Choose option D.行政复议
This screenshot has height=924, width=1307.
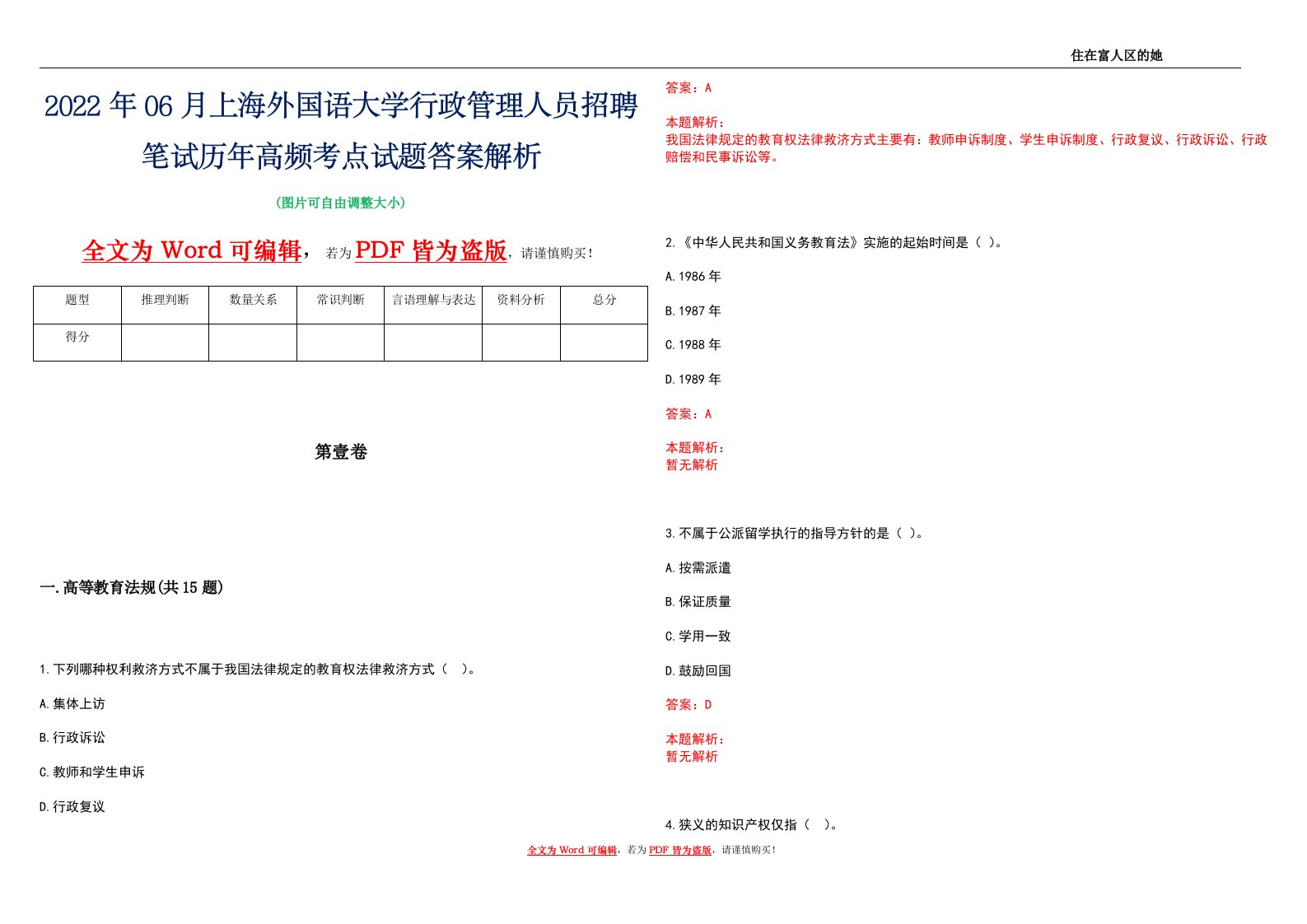(x=72, y=806)
